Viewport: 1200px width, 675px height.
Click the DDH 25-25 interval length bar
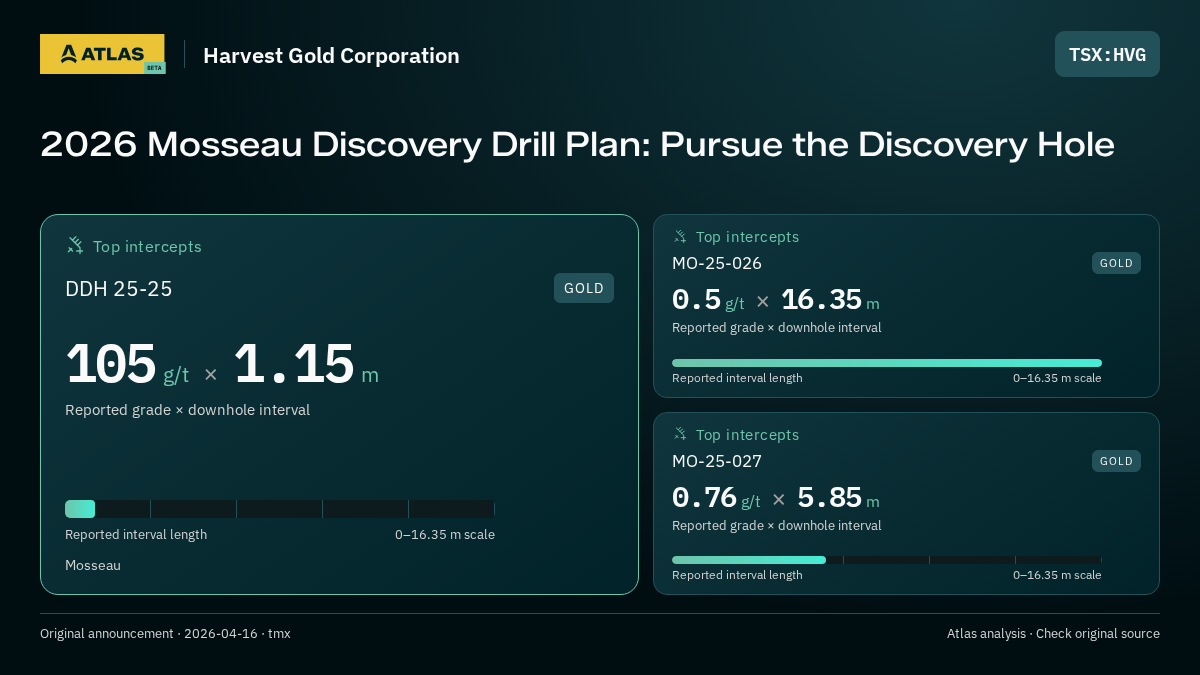coord(280,509)
